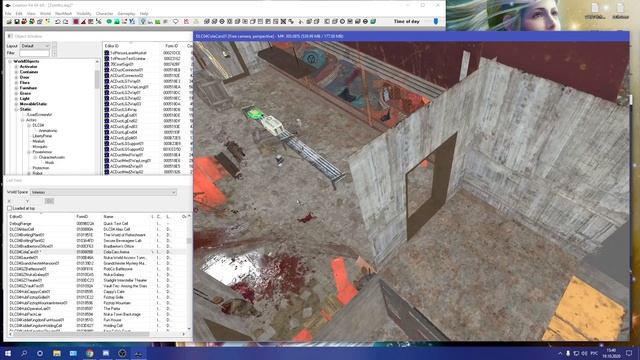
Task: Open taskbar search magnifier
Action: (x=24, y=353)
